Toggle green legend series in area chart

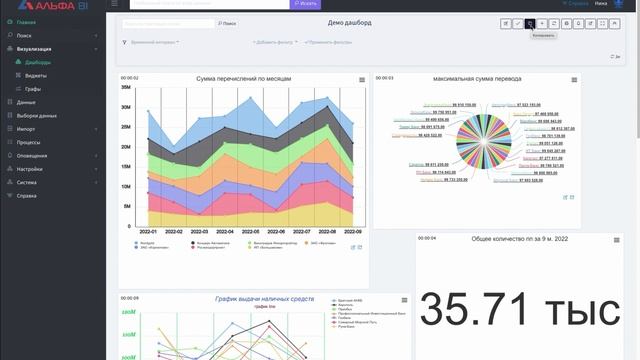point(273,243)
